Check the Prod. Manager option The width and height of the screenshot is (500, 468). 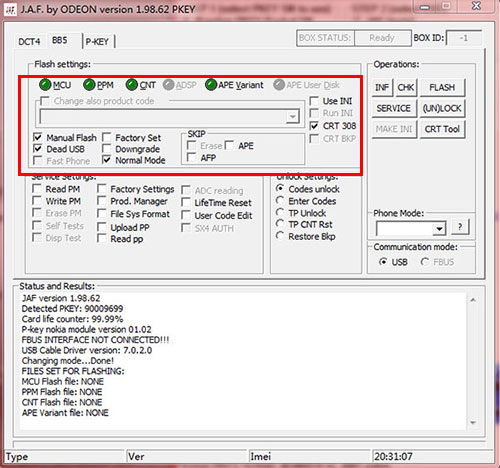point(102,201)
